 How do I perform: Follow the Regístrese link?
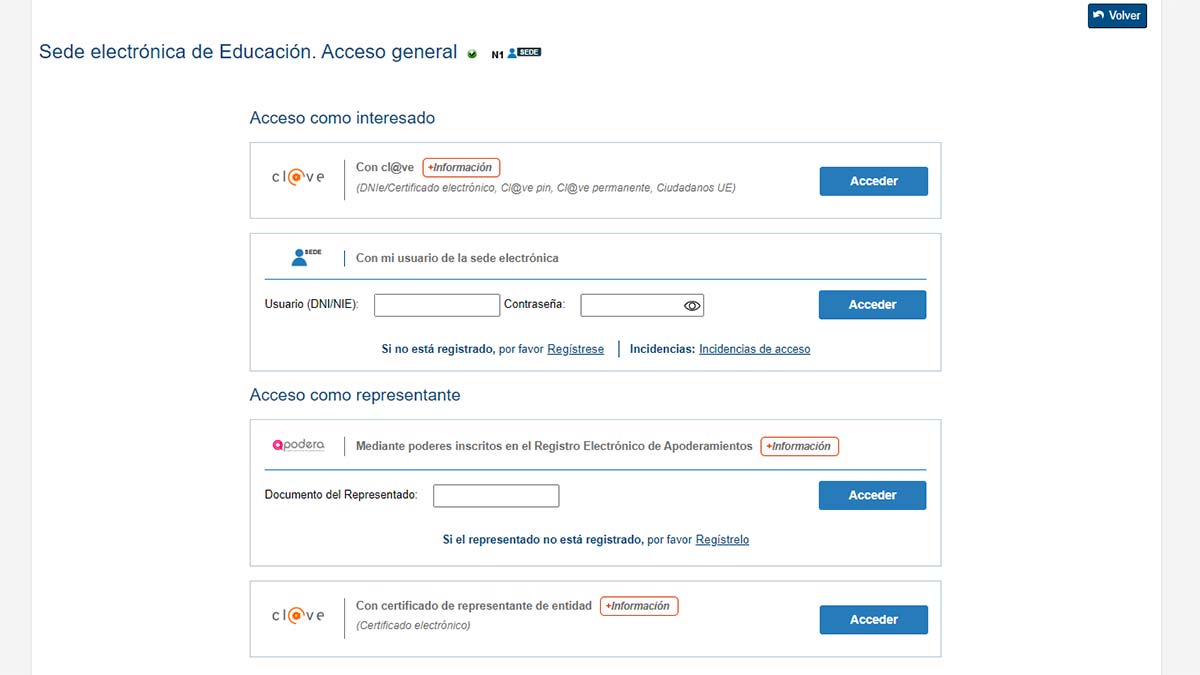click(575, 349)
